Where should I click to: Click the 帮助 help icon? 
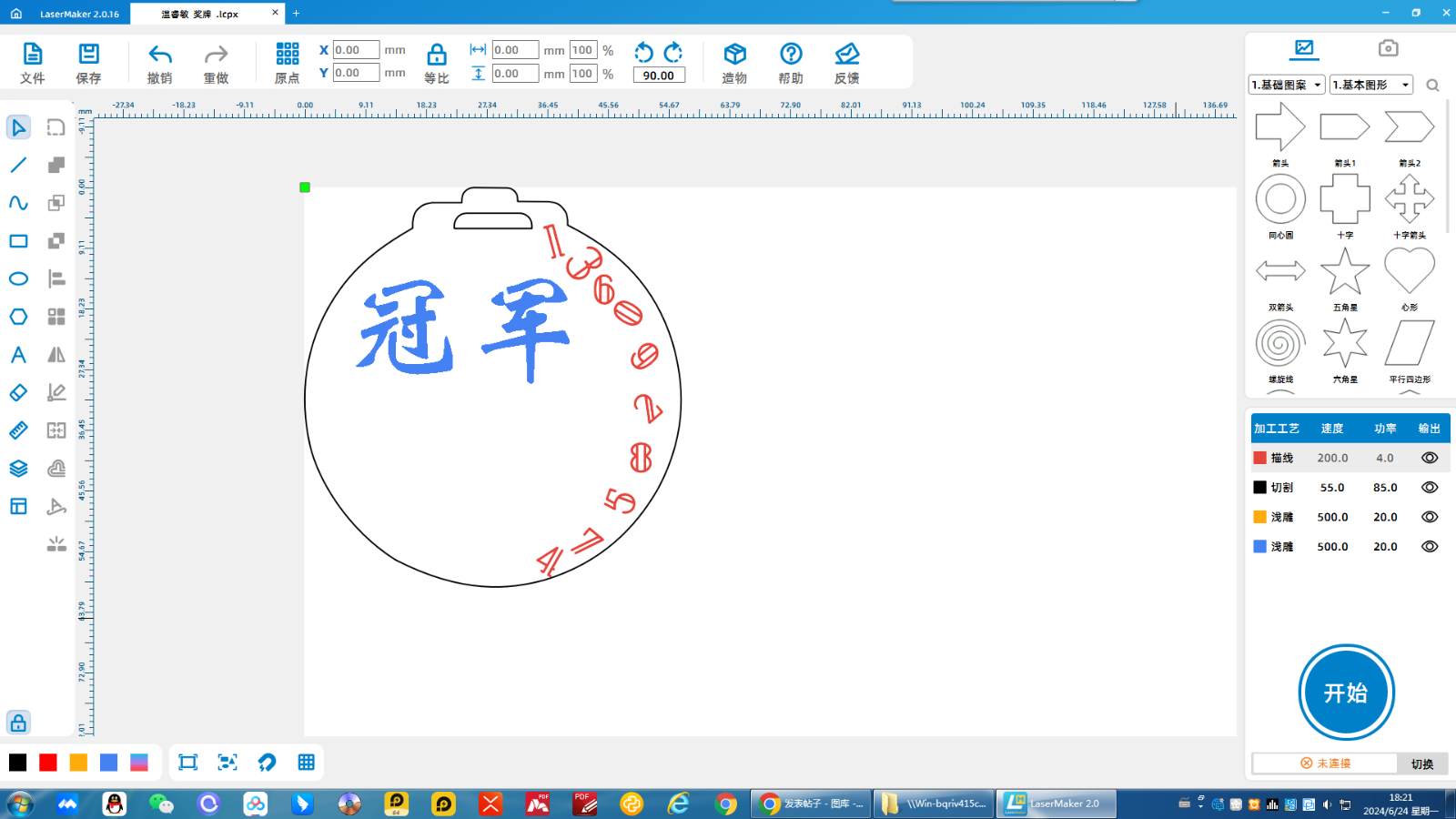[x=790, y=61]
